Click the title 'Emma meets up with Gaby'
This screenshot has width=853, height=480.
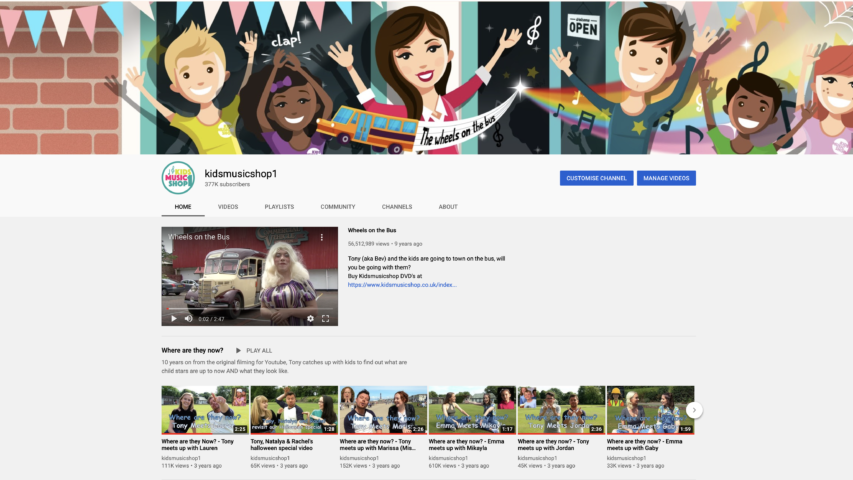[645, 445]
